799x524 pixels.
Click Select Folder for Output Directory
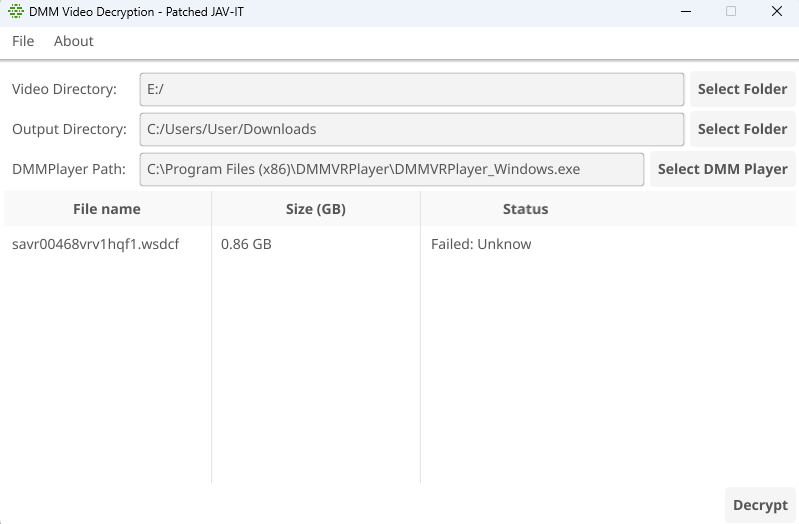coord(742,129)
